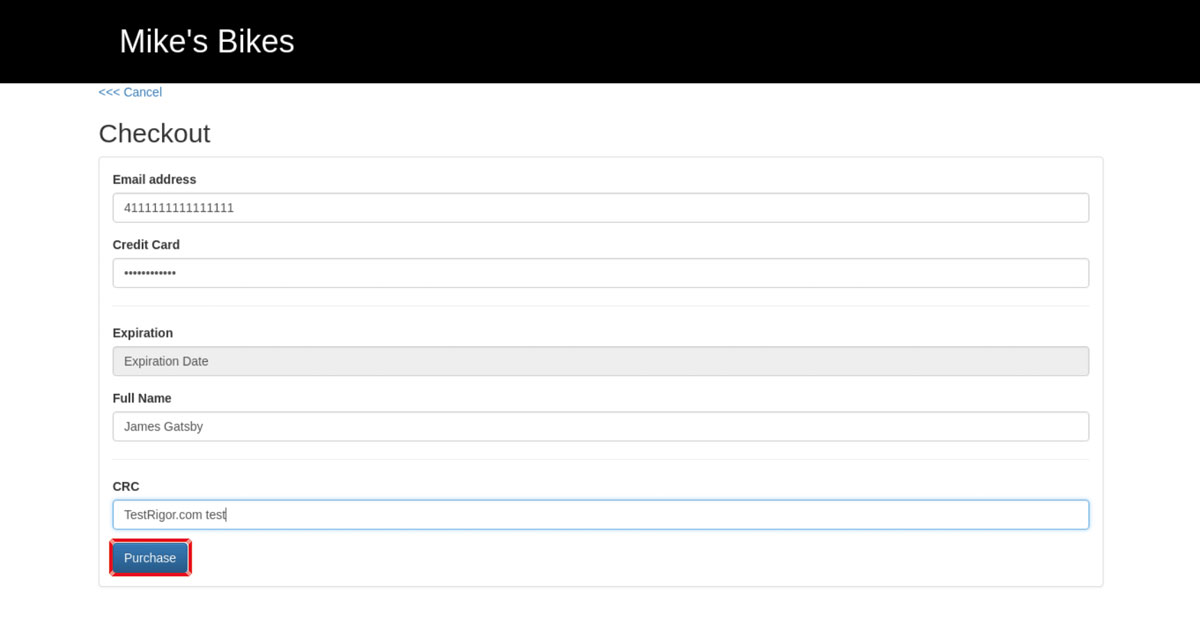The image size is (1200, 633).
Task: Click the Expiration label
Action: 143,332
